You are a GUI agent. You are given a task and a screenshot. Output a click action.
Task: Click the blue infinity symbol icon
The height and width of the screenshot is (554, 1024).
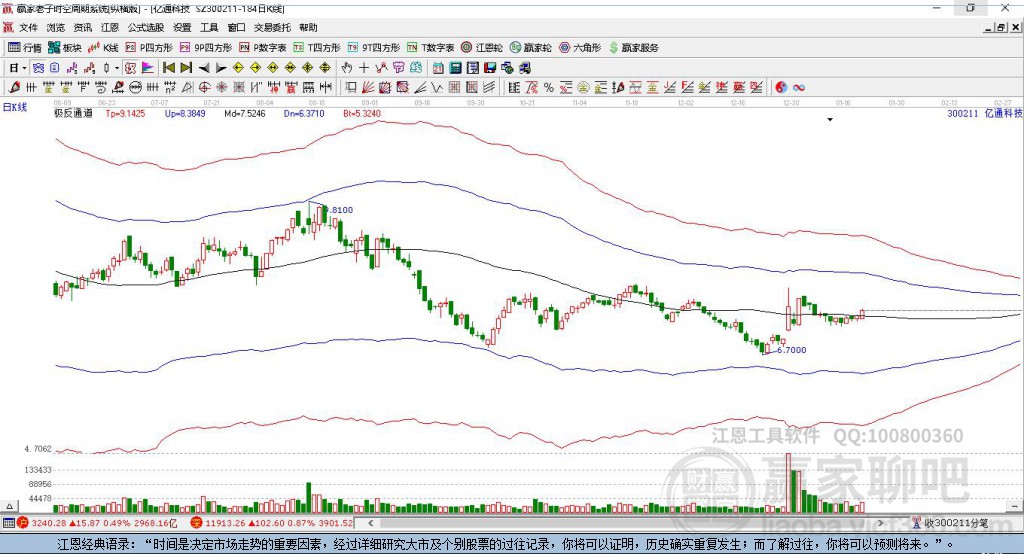click(x=799, y=88)
